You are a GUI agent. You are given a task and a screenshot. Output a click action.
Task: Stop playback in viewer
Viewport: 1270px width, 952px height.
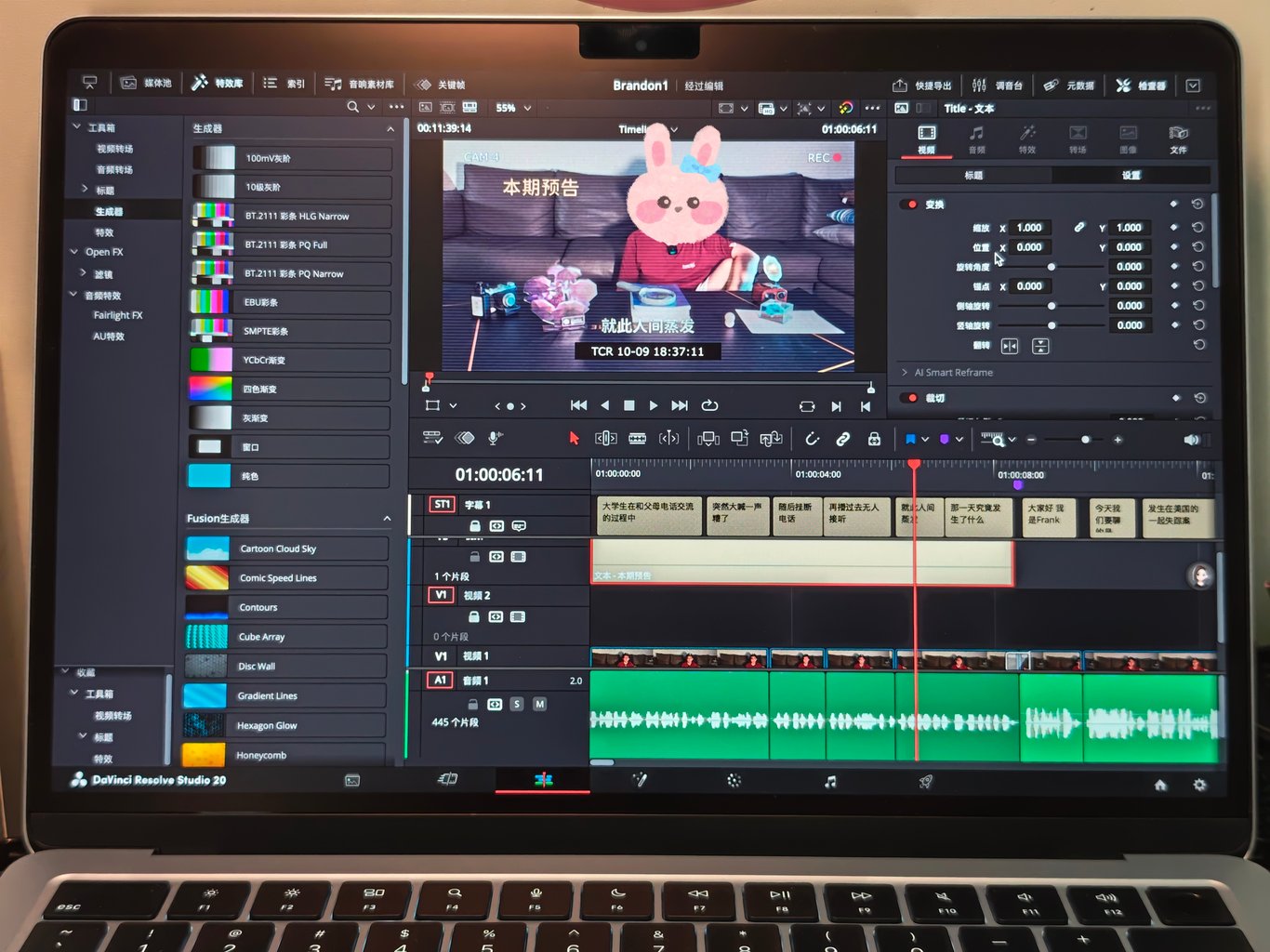coord(628,405)
